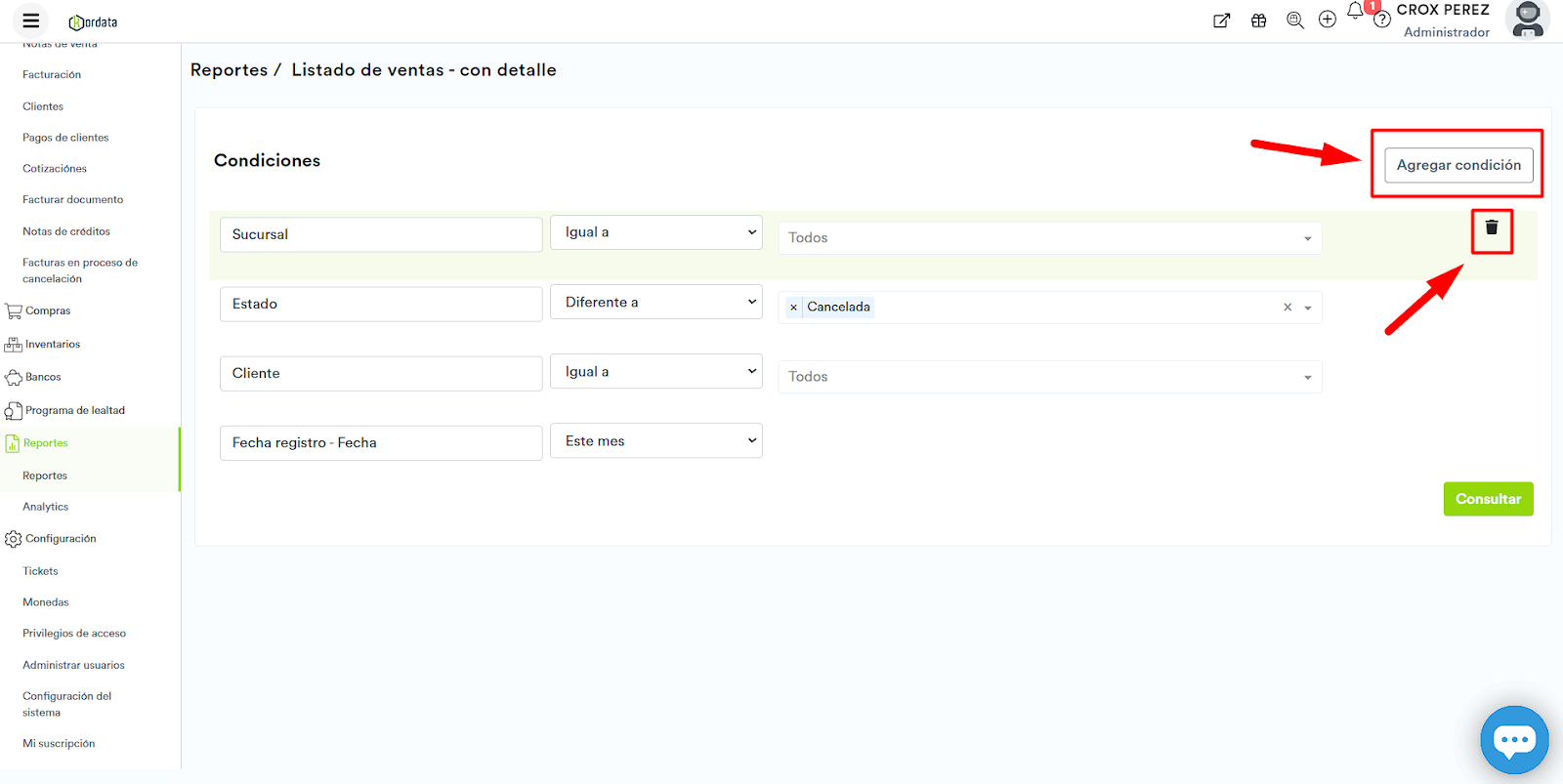The image size is (1563, 784).
Task: Delete Sucursal condition with trash icon
Action: [1492, 227]
